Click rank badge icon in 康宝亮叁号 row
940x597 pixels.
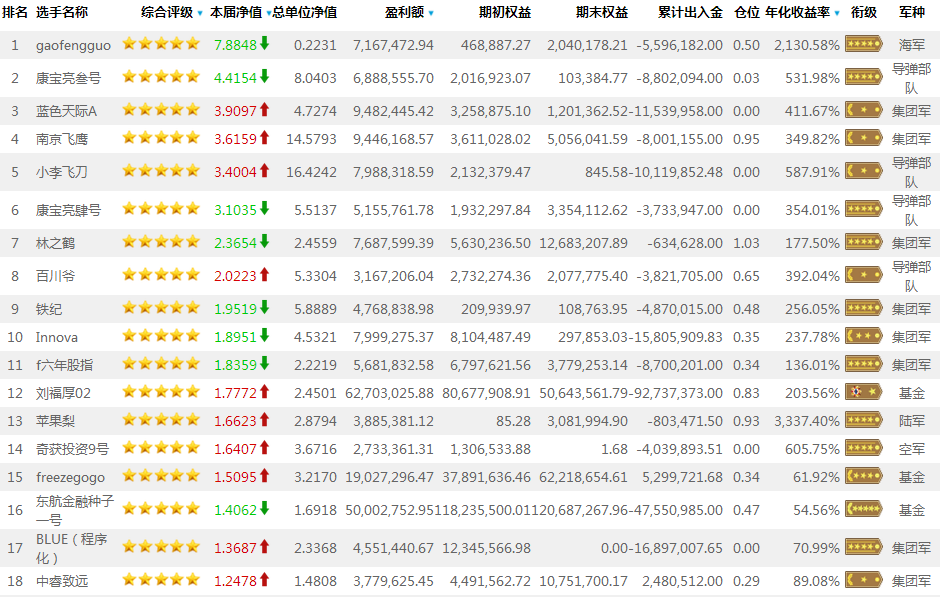point(863,77)
